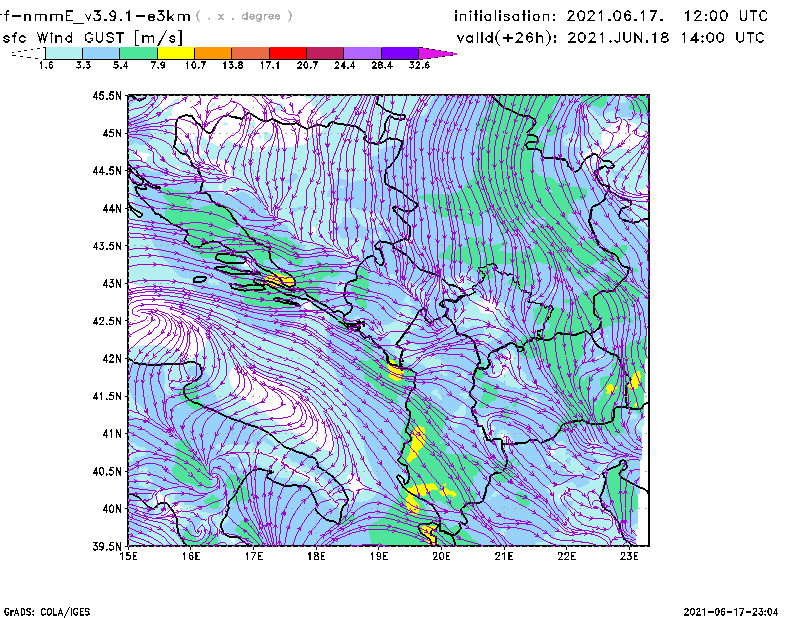Click the '22E' longitude label

click(567, 556)
